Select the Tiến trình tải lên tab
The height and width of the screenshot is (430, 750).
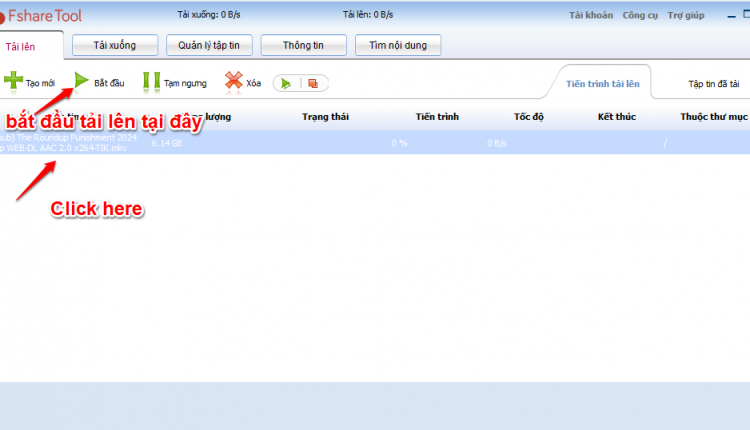click(603, 84)
